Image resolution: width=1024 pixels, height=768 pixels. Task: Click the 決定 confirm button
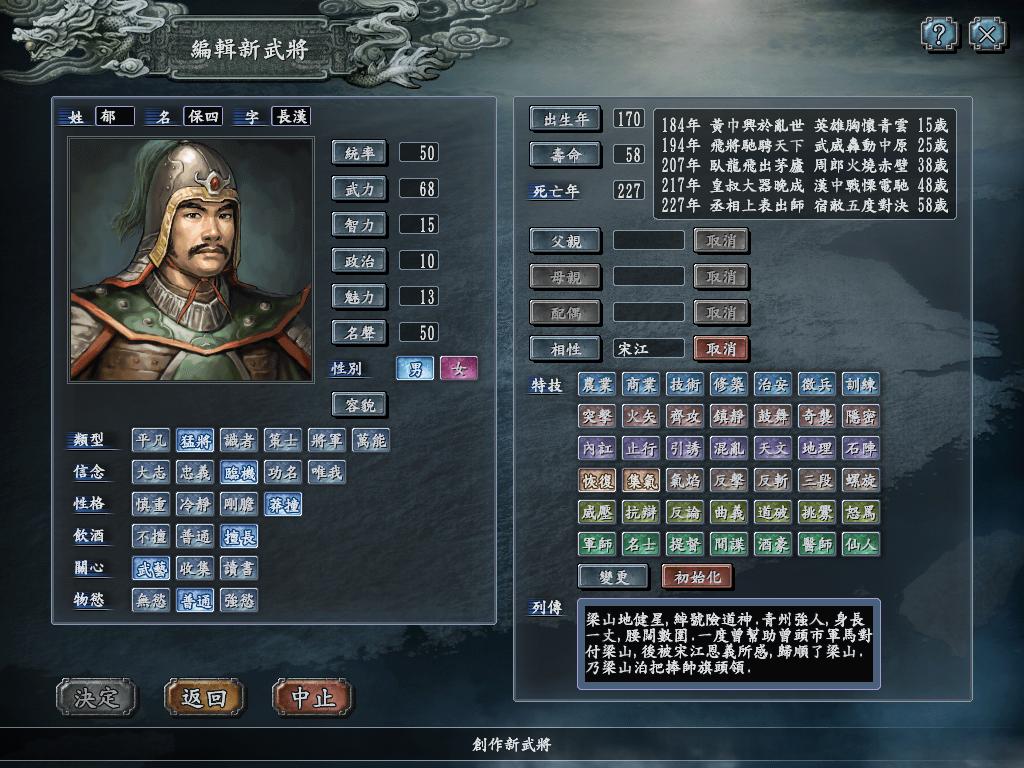(x=97, y=697)
